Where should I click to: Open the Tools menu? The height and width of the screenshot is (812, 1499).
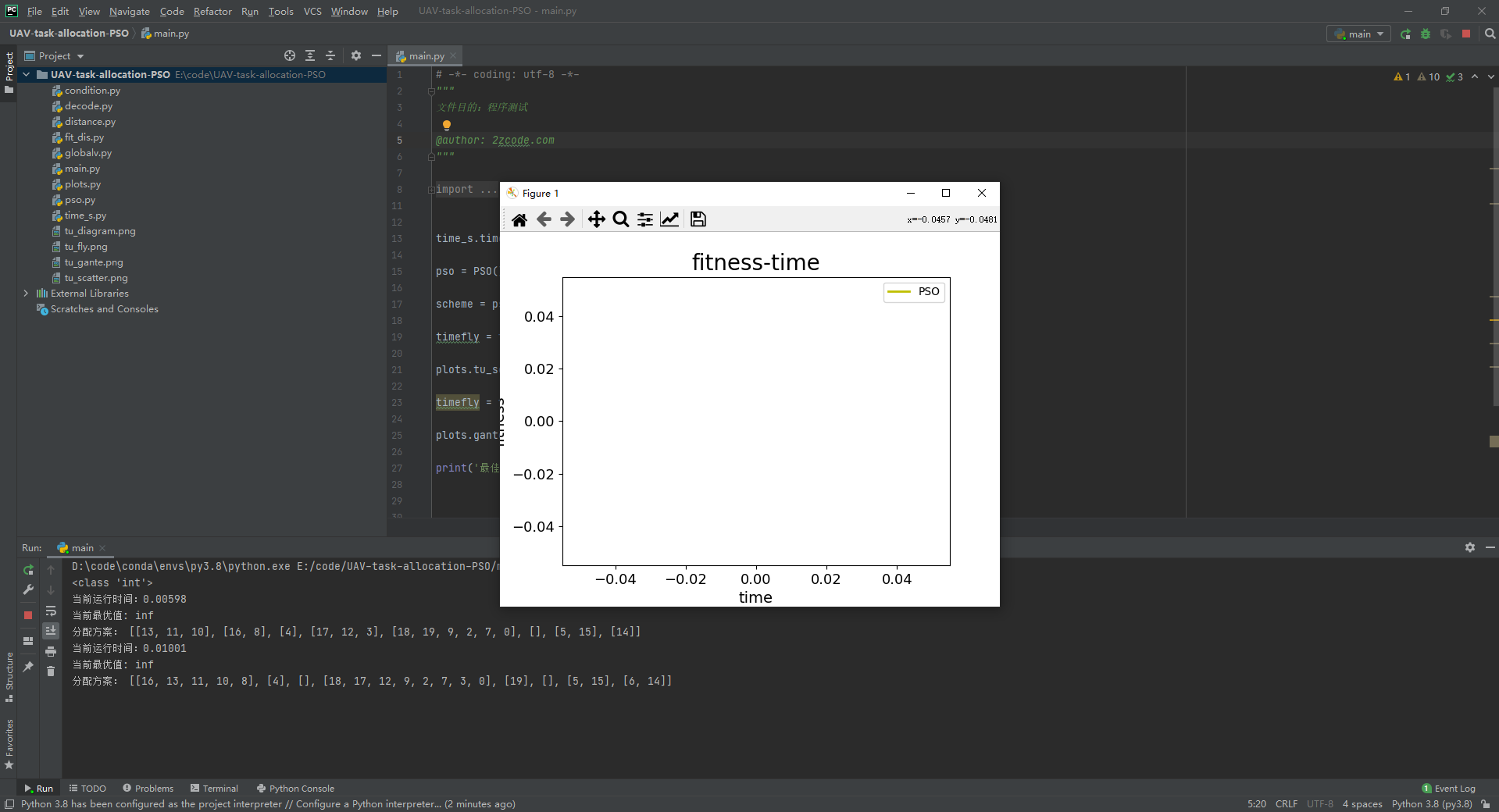click(280, 11)
